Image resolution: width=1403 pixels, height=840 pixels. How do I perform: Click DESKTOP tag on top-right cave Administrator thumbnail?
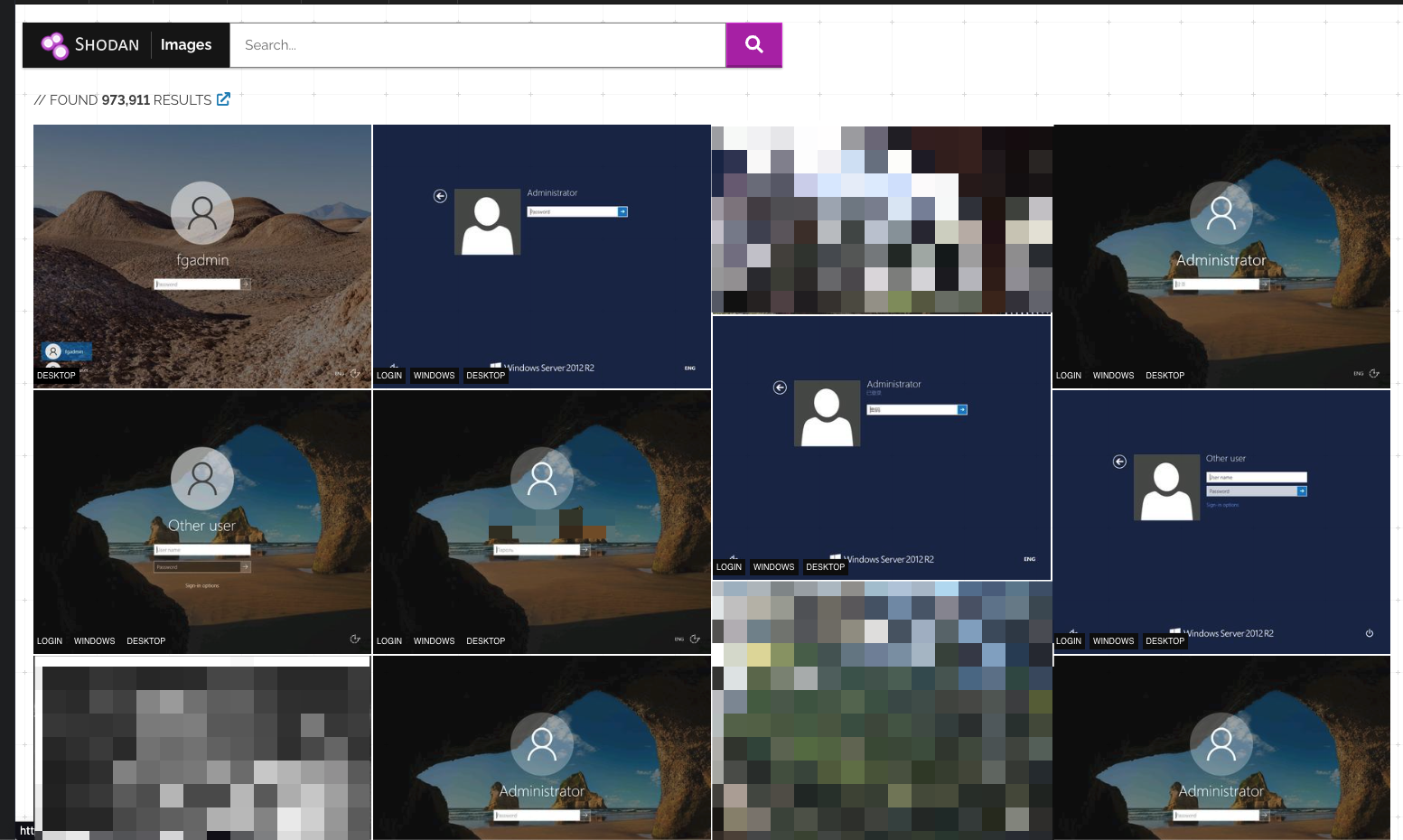[x=1165, y=376]
